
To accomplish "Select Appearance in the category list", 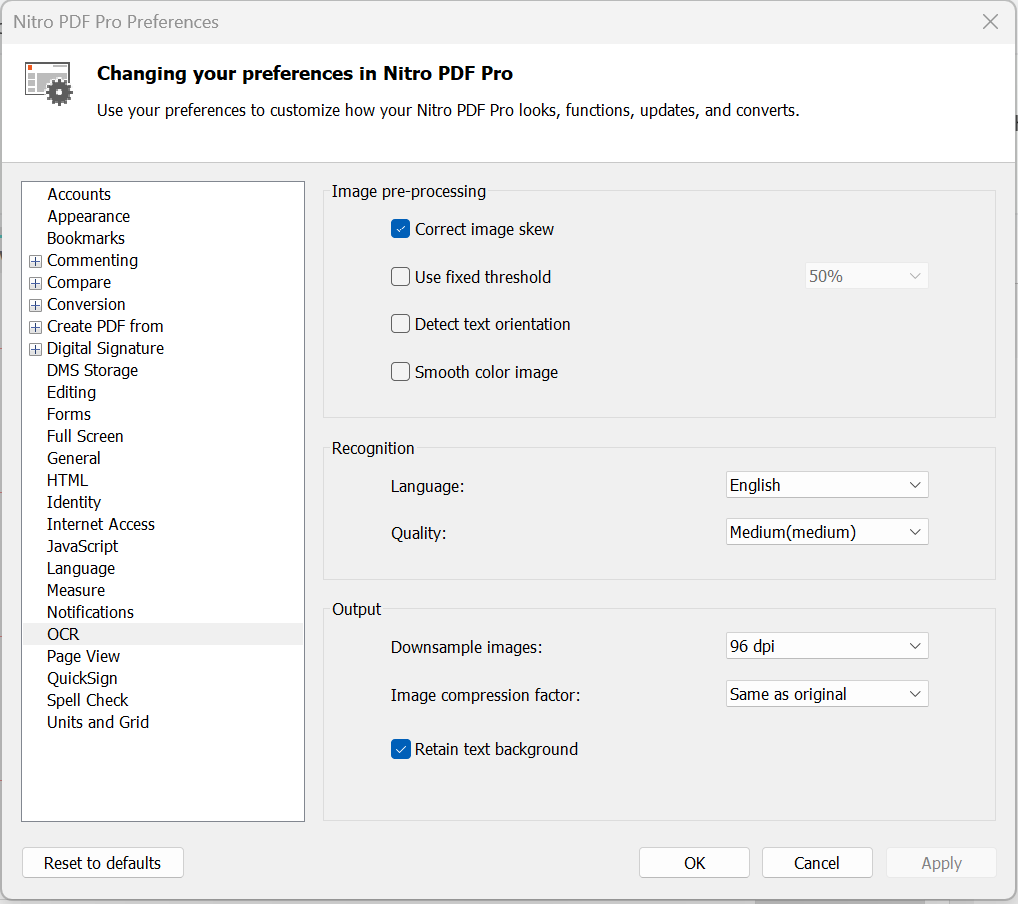I will coord(88,216).
